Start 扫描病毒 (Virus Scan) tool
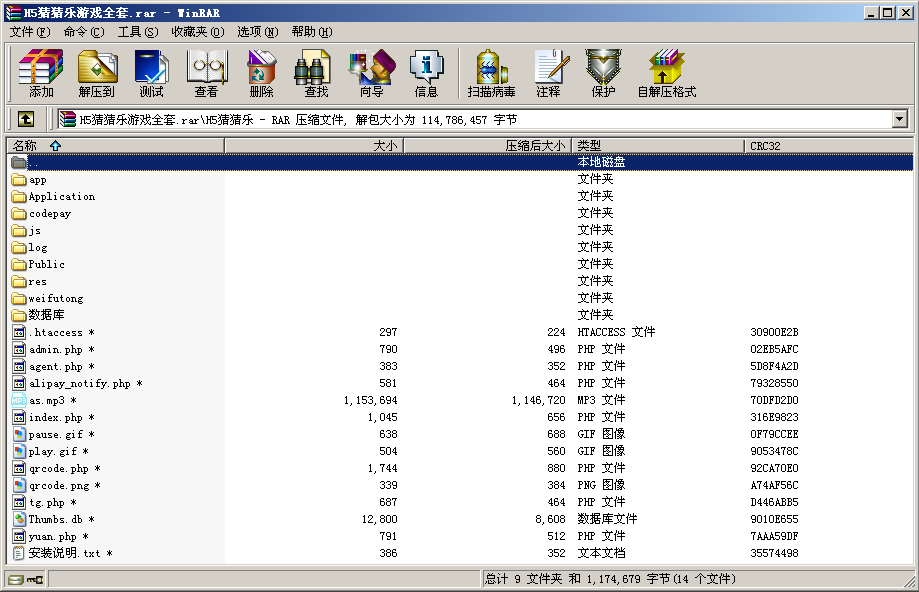919x592 pixels. [491, 74]
